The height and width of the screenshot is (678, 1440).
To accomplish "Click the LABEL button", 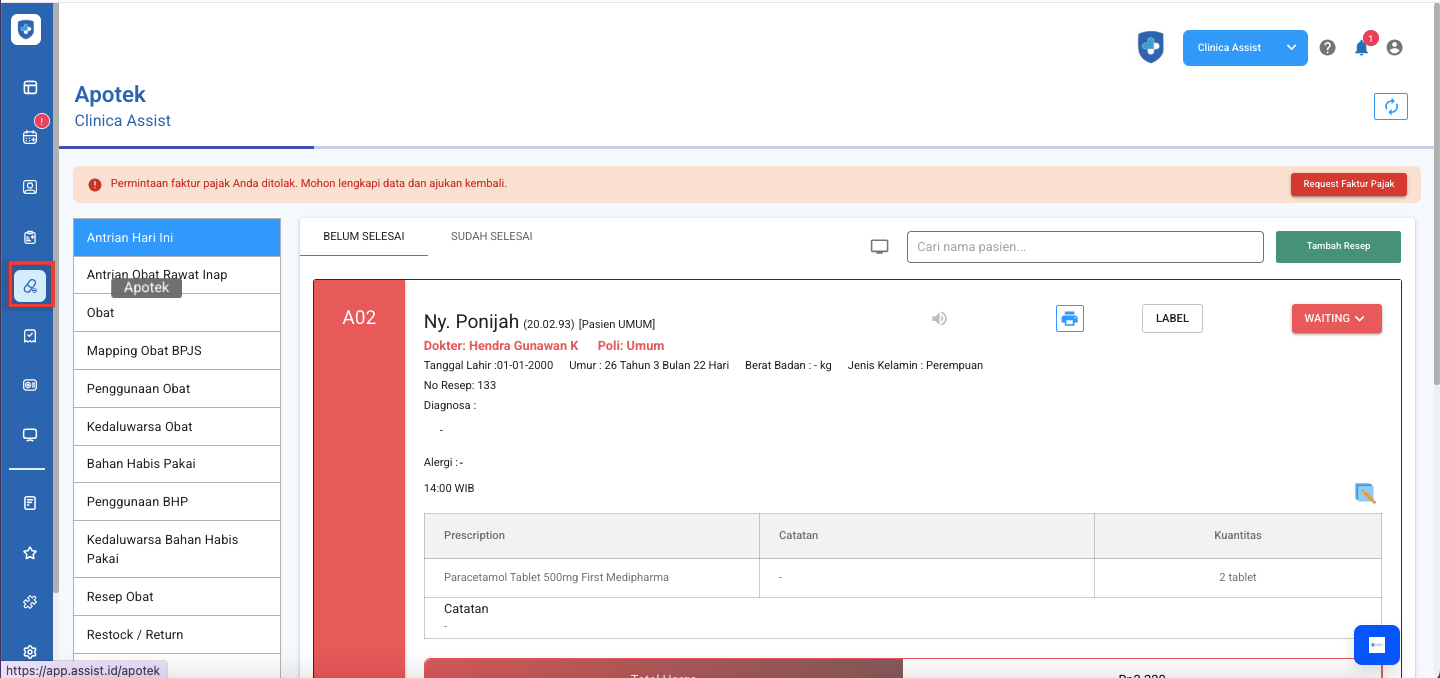I will pyautogui.click(x=1172, y=319).
